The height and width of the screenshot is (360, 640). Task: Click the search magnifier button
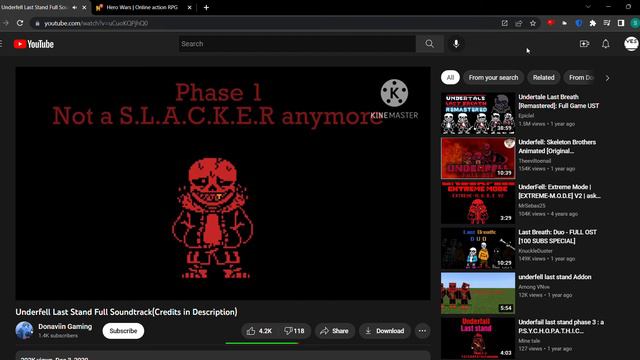click(429, 44)
